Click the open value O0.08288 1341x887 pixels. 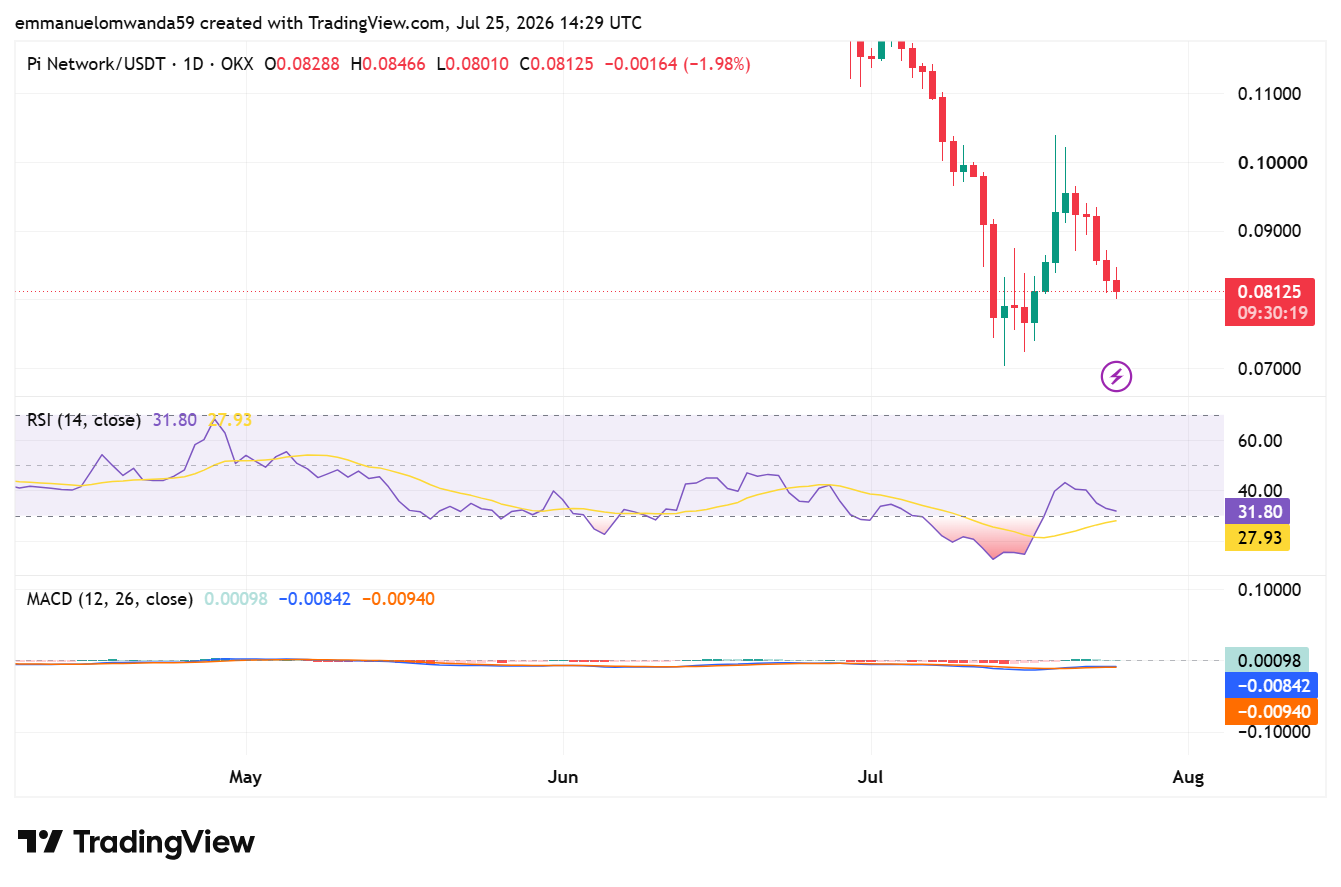pyautogui.click(x=302, y=64)
